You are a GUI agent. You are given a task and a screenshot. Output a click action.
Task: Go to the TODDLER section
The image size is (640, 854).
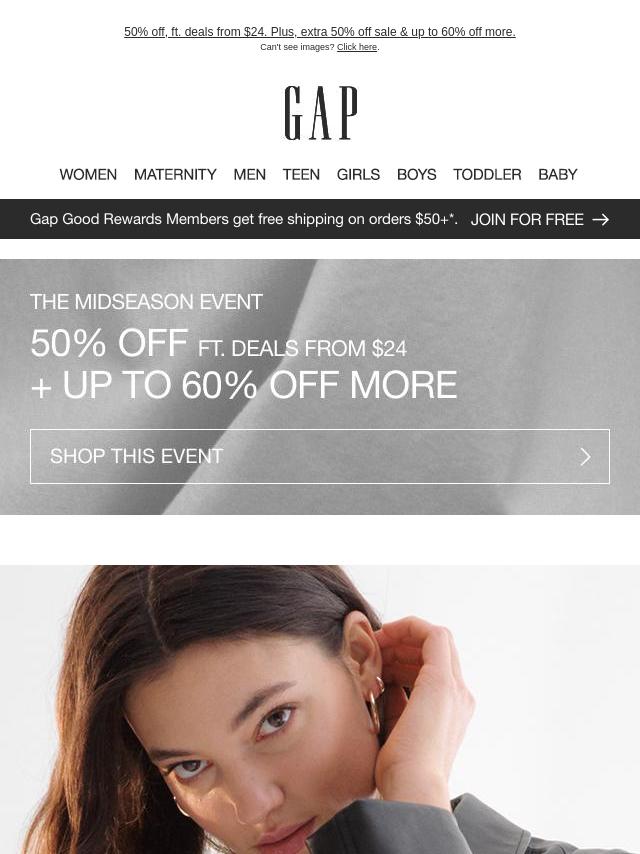(x=487, y=174)
